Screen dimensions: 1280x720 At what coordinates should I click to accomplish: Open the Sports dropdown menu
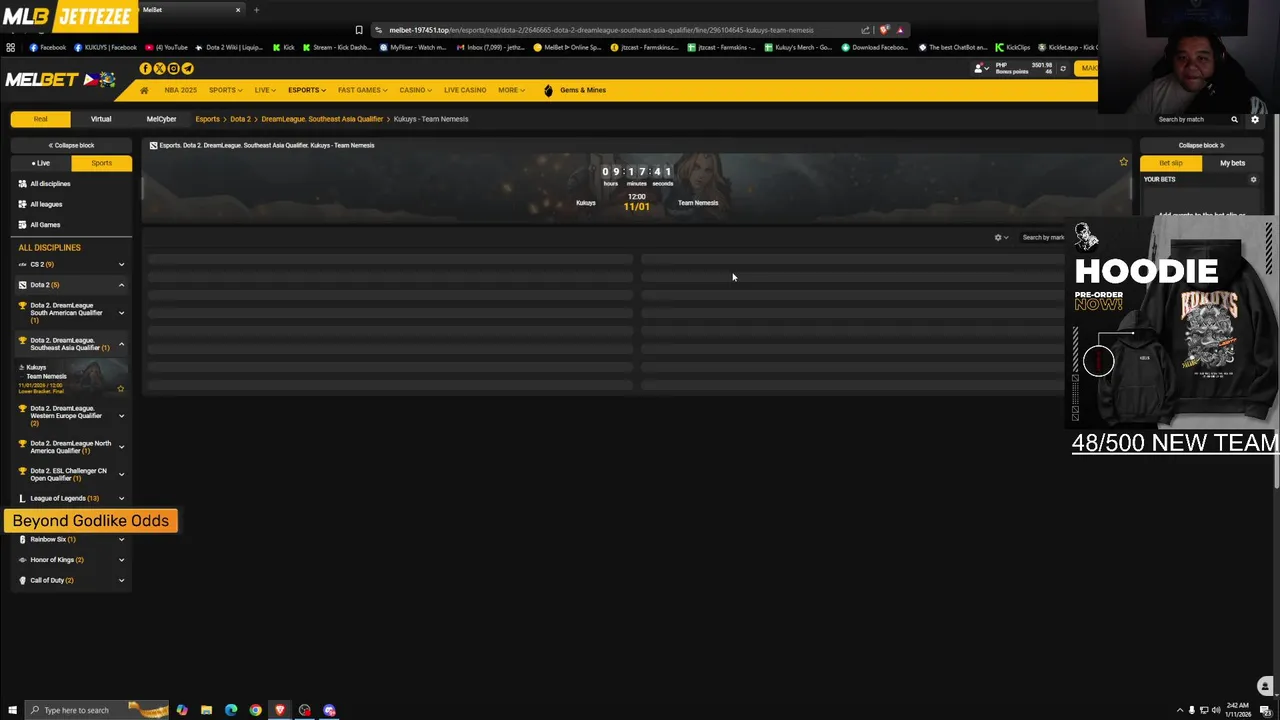click(225, 90)
